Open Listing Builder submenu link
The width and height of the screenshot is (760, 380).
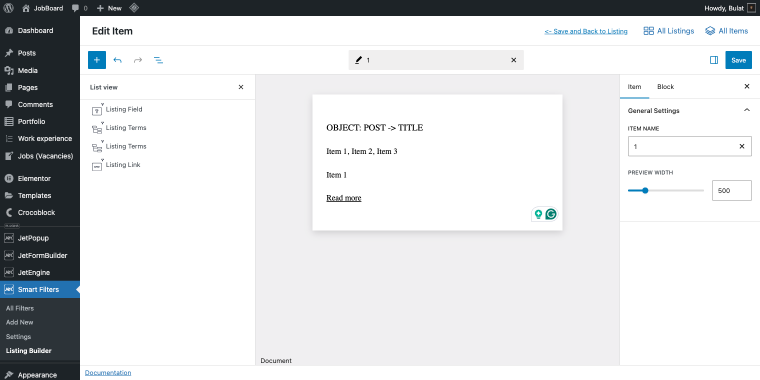click(29, 350)
